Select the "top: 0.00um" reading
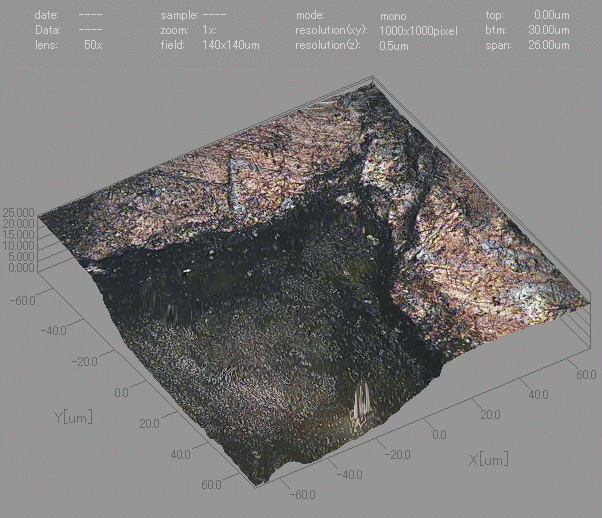 coord(552,16)
